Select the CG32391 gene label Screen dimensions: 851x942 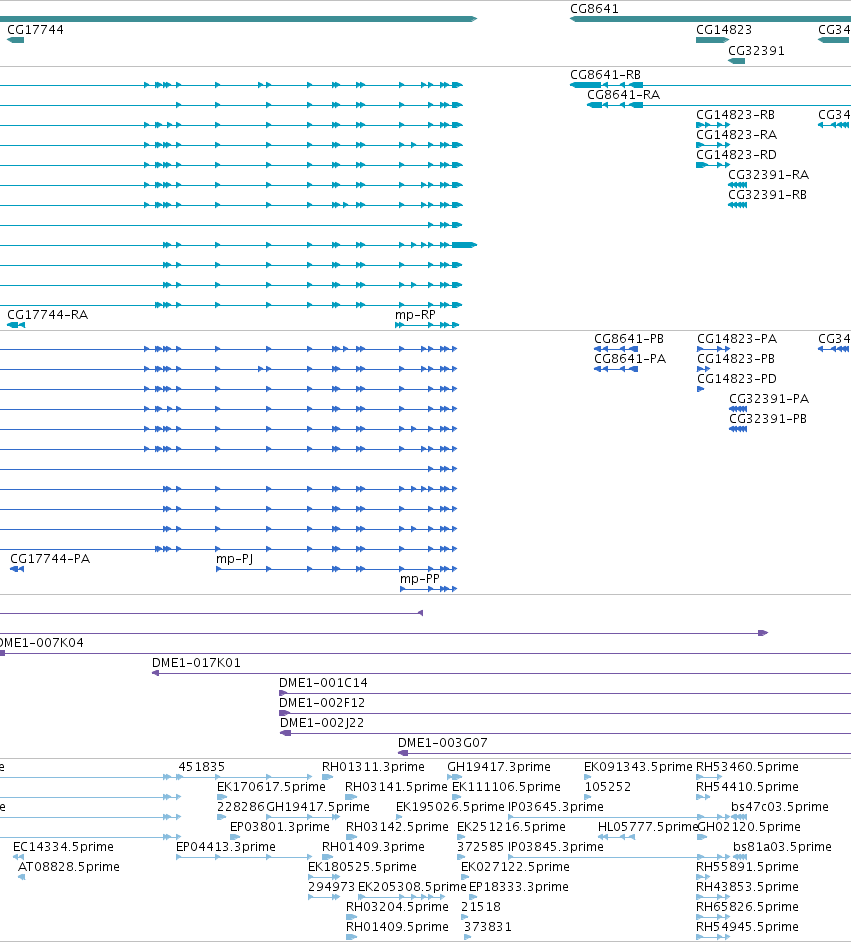pos(756,50)
